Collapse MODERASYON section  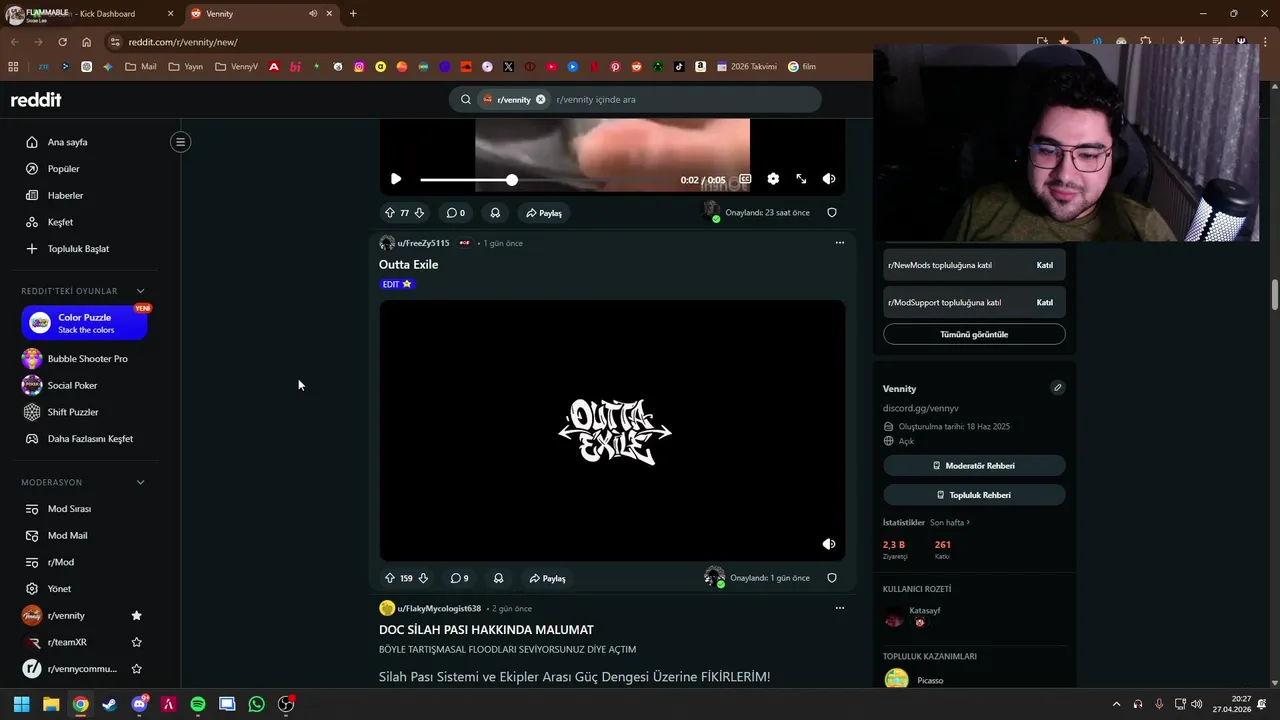pyautogui.click(x=140, y=482)
